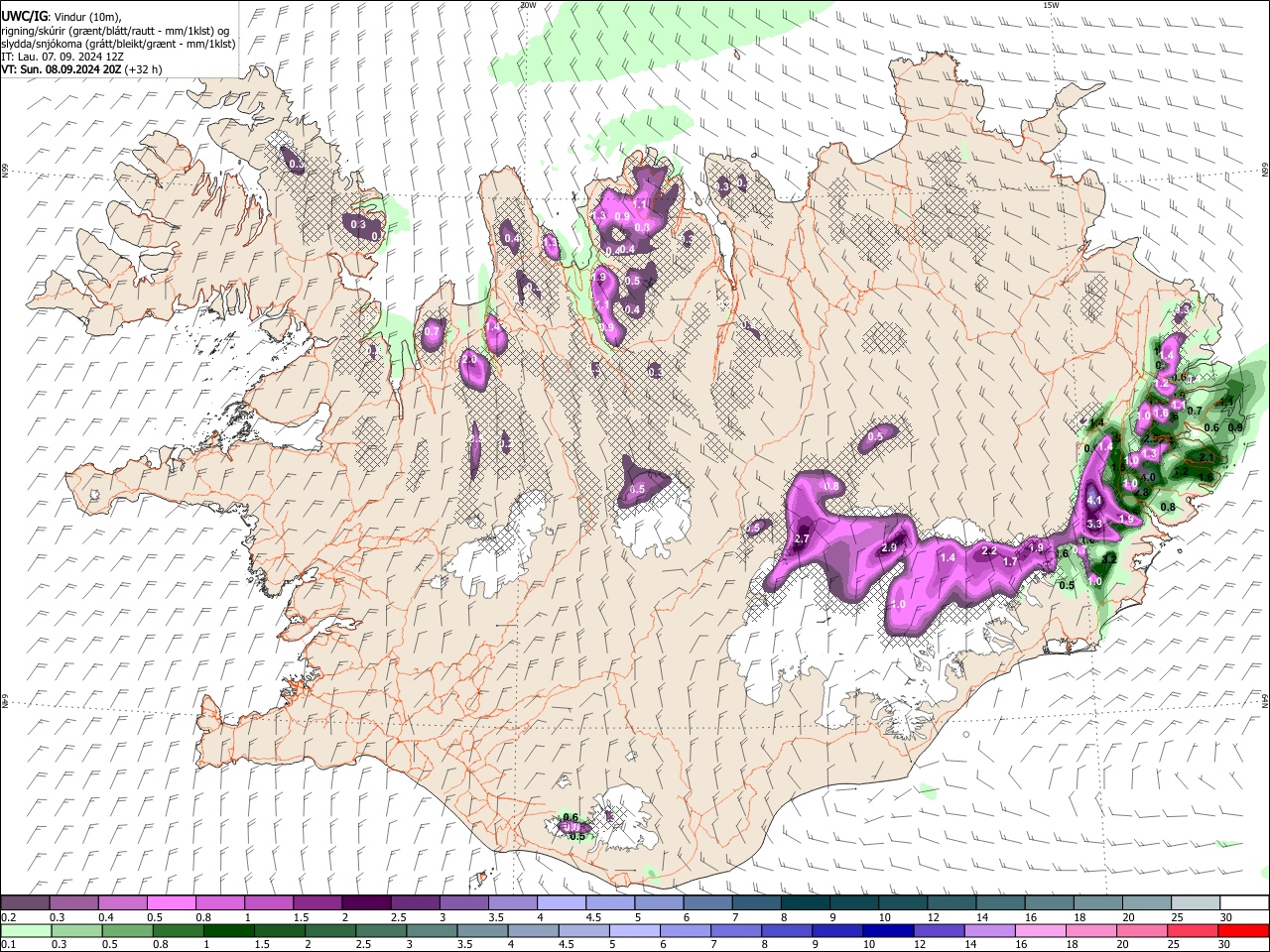Viewport: 1270px width, 952px height.
Task: Click the 'IT: Lau. 07. 09. 2024 12Z' line
Action: pyautogui.click(x=63, y=57)
